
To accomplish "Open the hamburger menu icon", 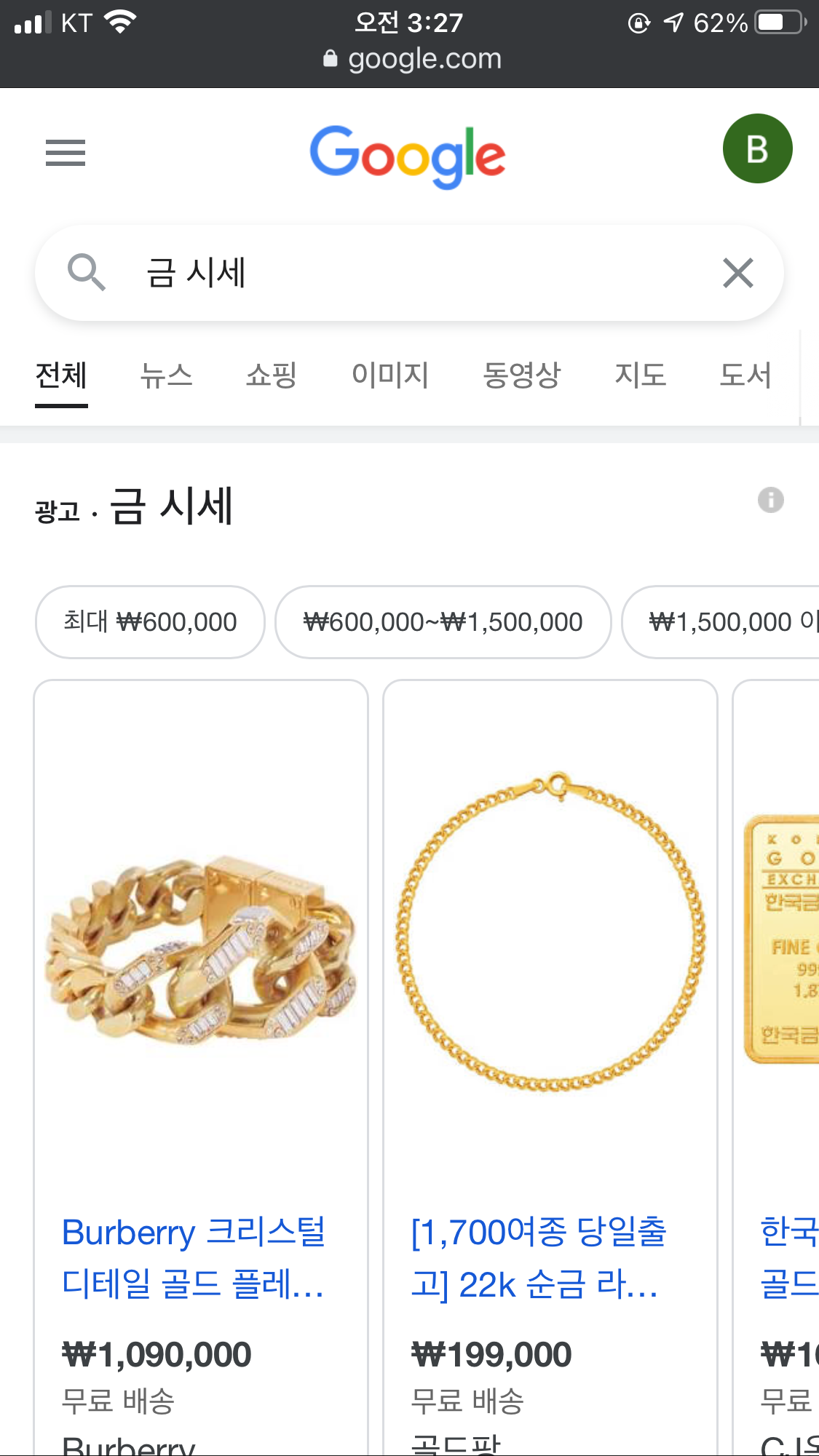I will [x=66, y=153].
